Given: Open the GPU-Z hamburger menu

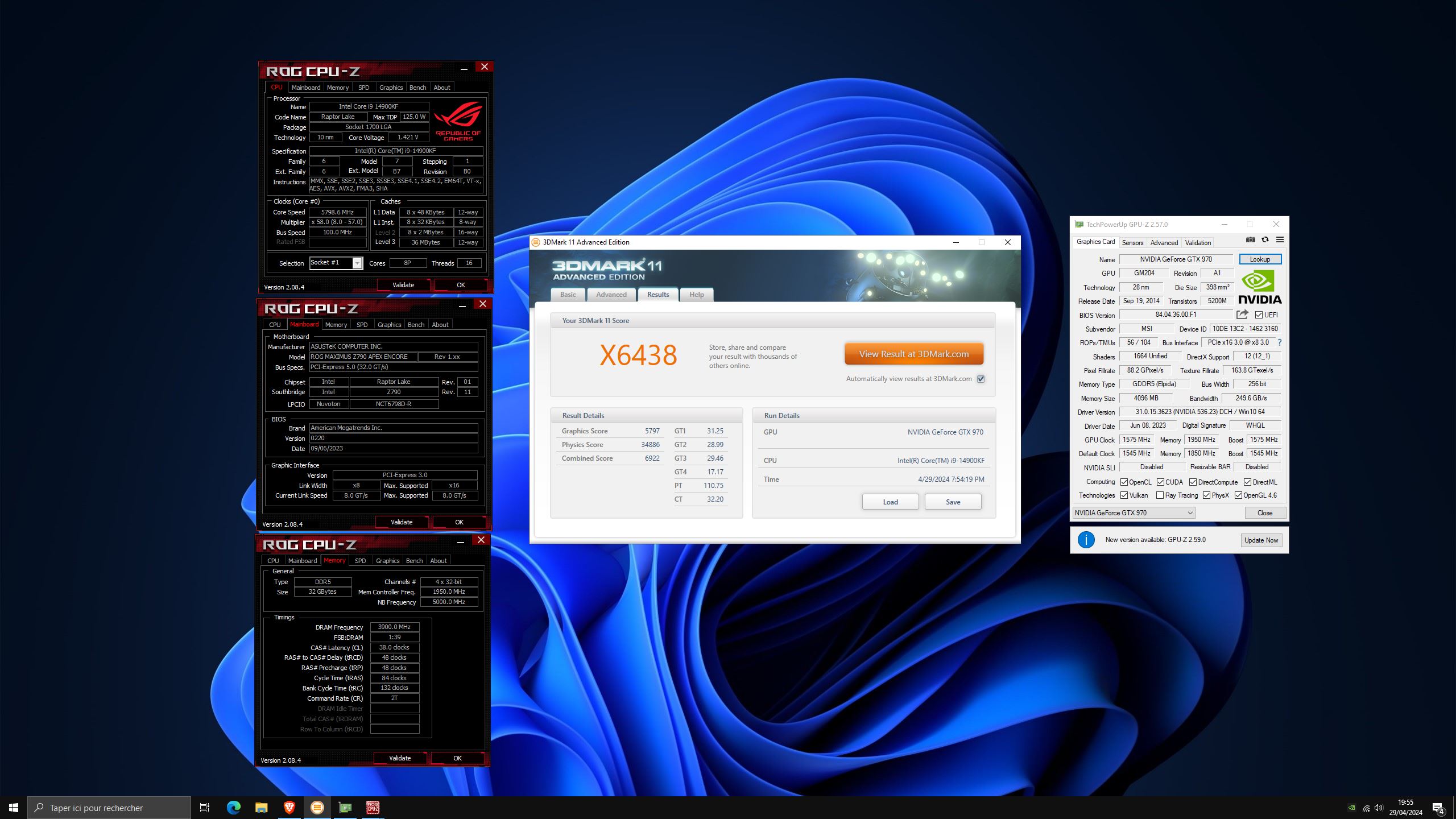Looking at the screenshot, I should click(1280, 240).
